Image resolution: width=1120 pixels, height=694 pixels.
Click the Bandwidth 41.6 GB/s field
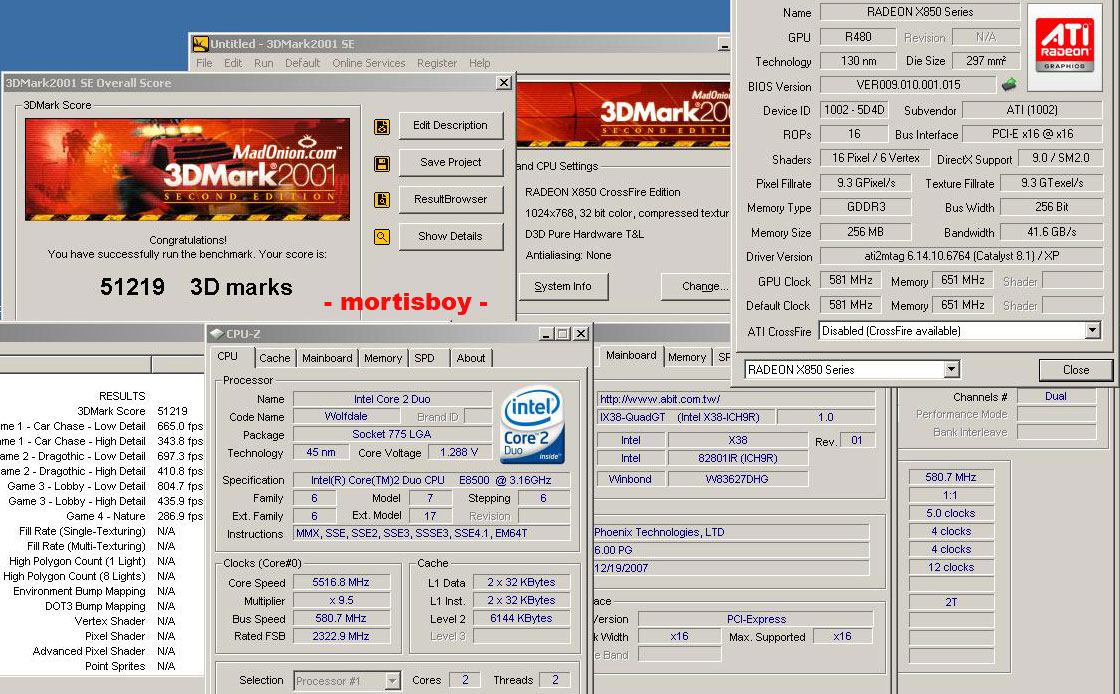1051,231
